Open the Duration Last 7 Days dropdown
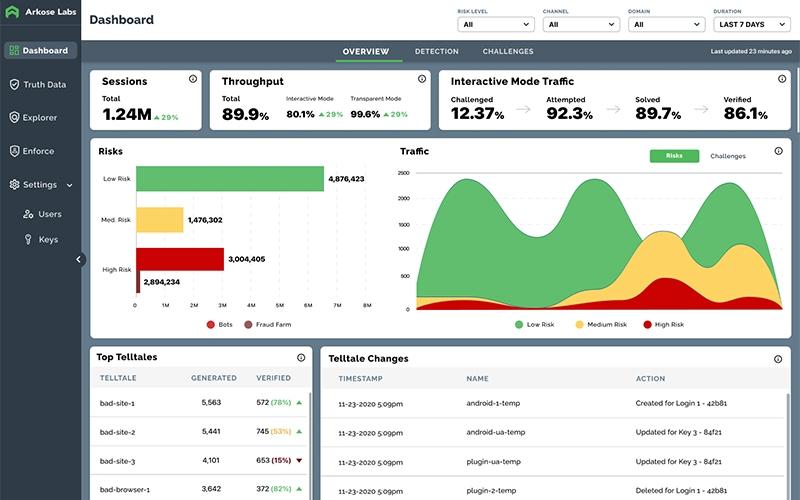800x500 pixels. (752, 24)
